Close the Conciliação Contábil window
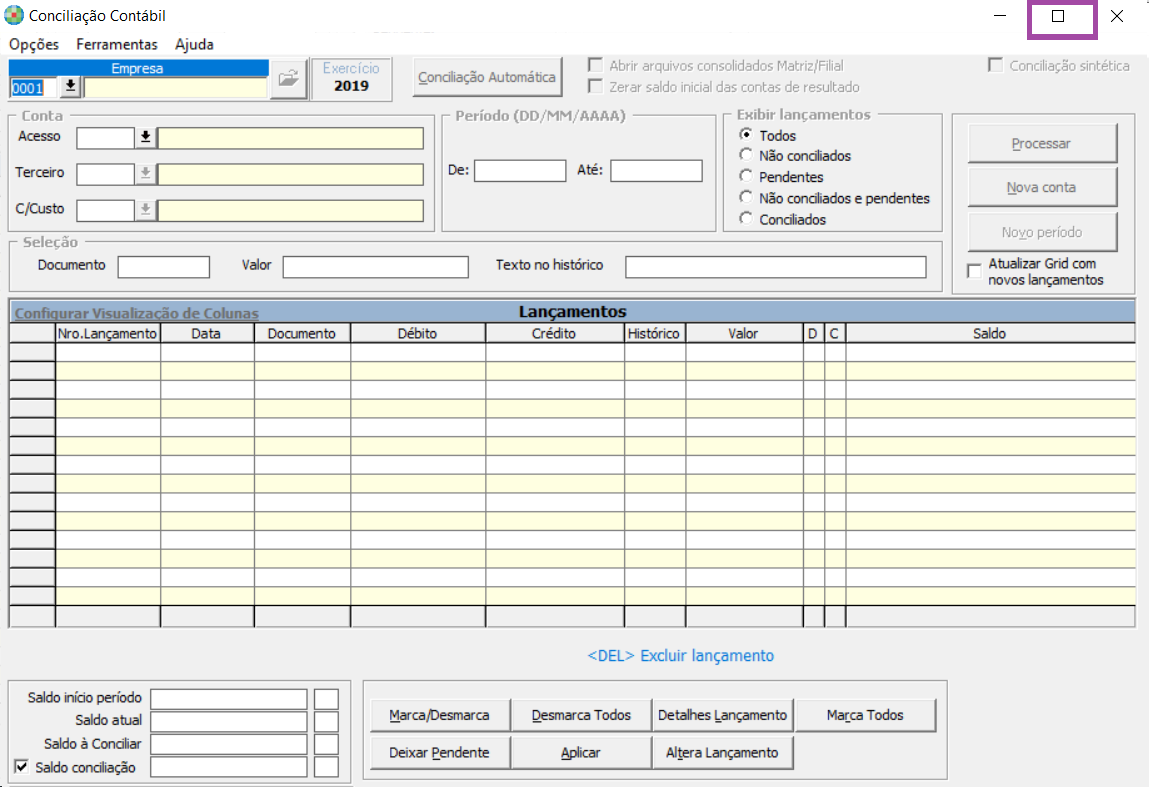The height and width of the screenshot is (787, 1149). pos(1117,16)
